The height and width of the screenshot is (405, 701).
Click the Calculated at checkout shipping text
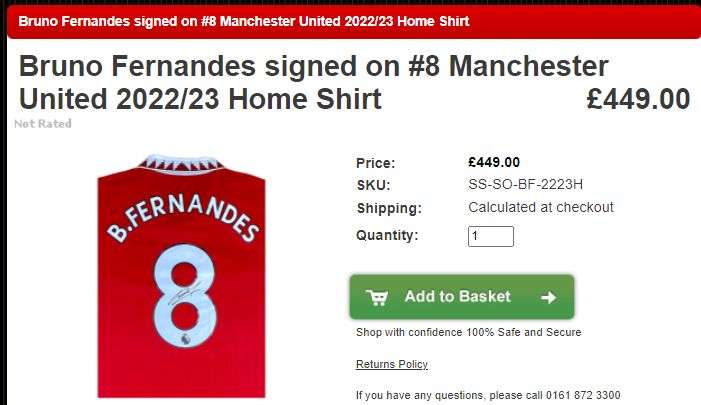click(541, 207)
